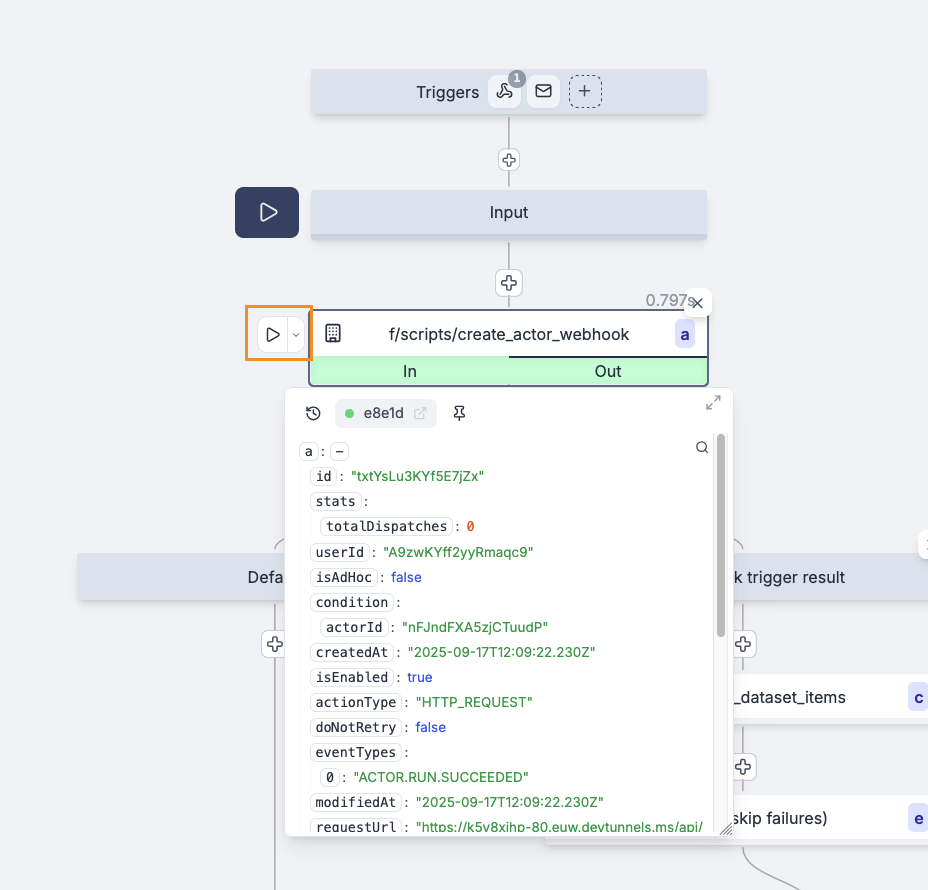Click the requestUrl link value
The image size is (928, 890).
[560, 827]
